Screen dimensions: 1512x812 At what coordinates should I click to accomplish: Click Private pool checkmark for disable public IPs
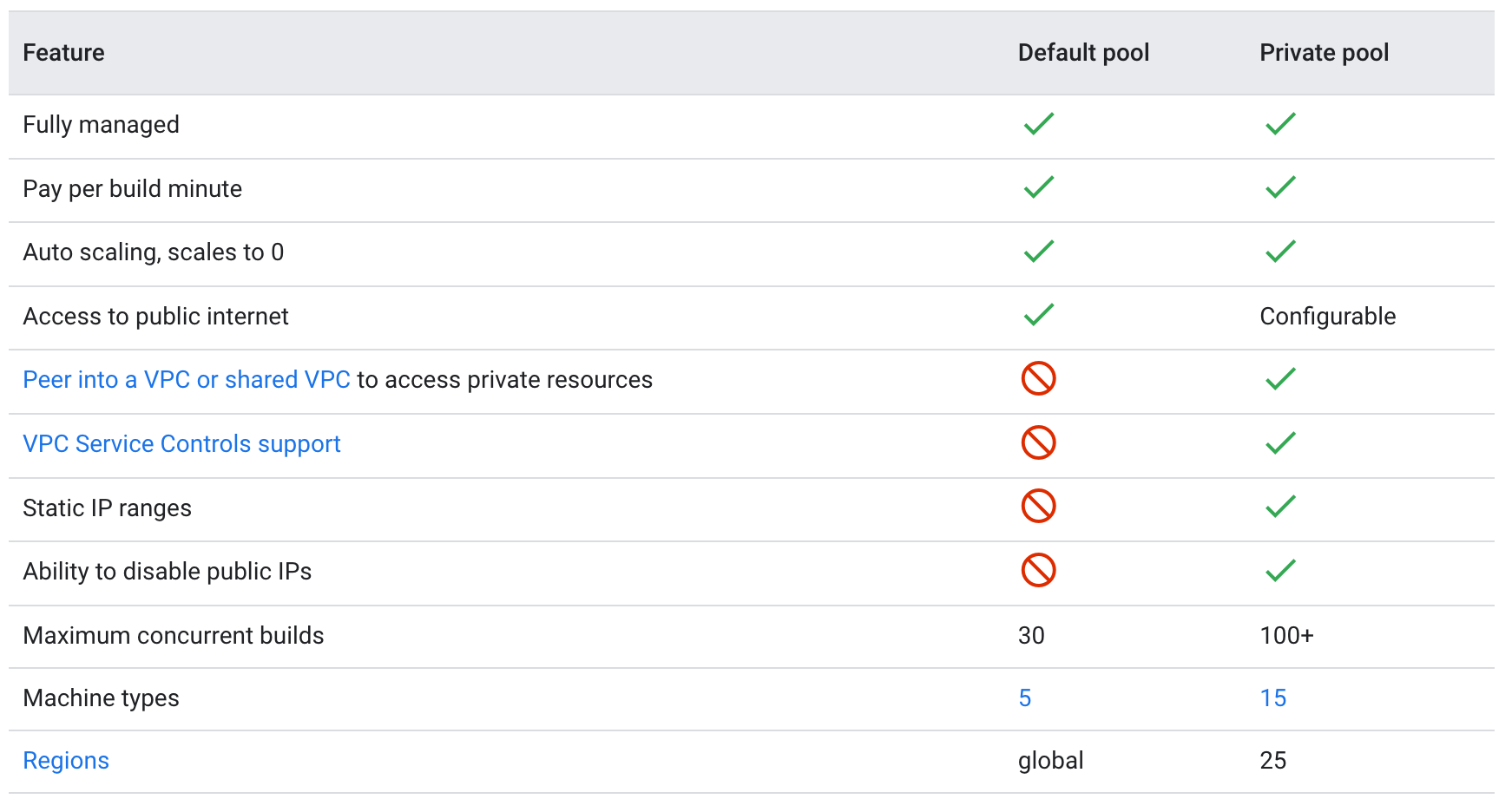coord(1280,571)
